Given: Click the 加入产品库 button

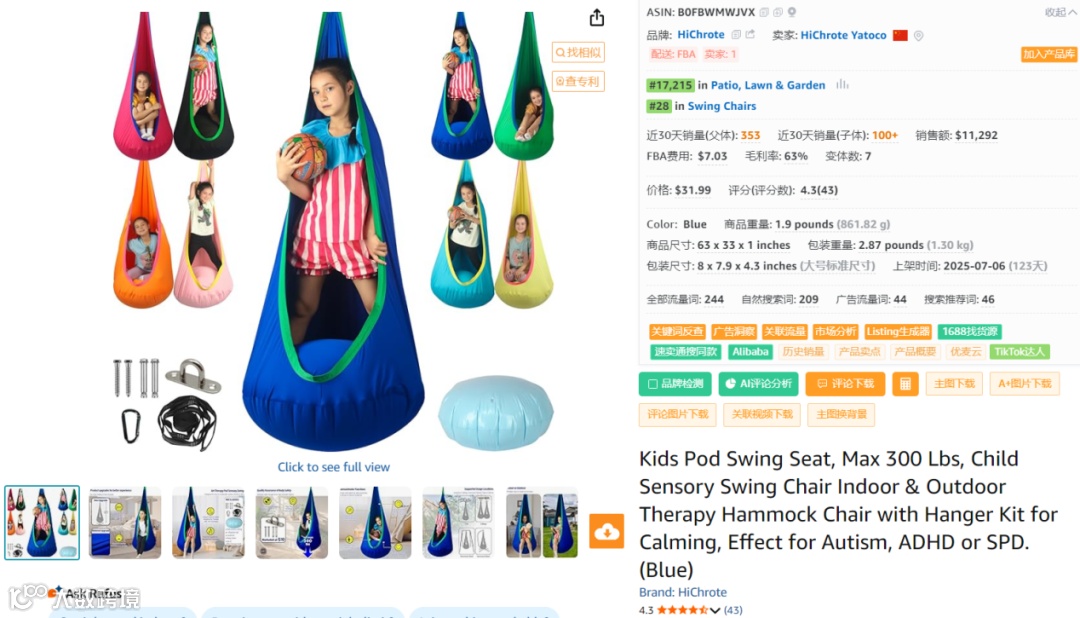Looking at the screenshot, I should pos(1048,54).
